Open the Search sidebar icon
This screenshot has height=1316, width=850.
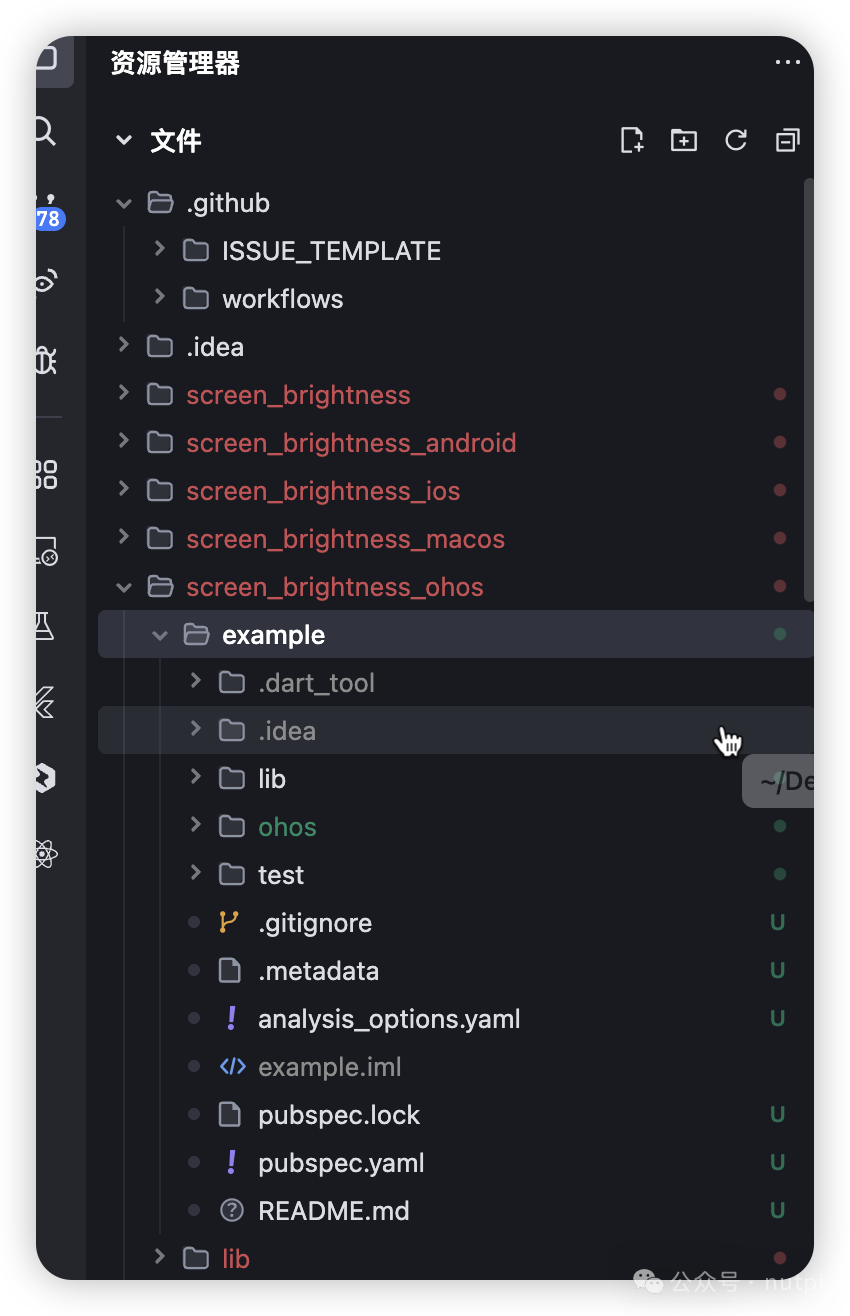pos(45,130)
